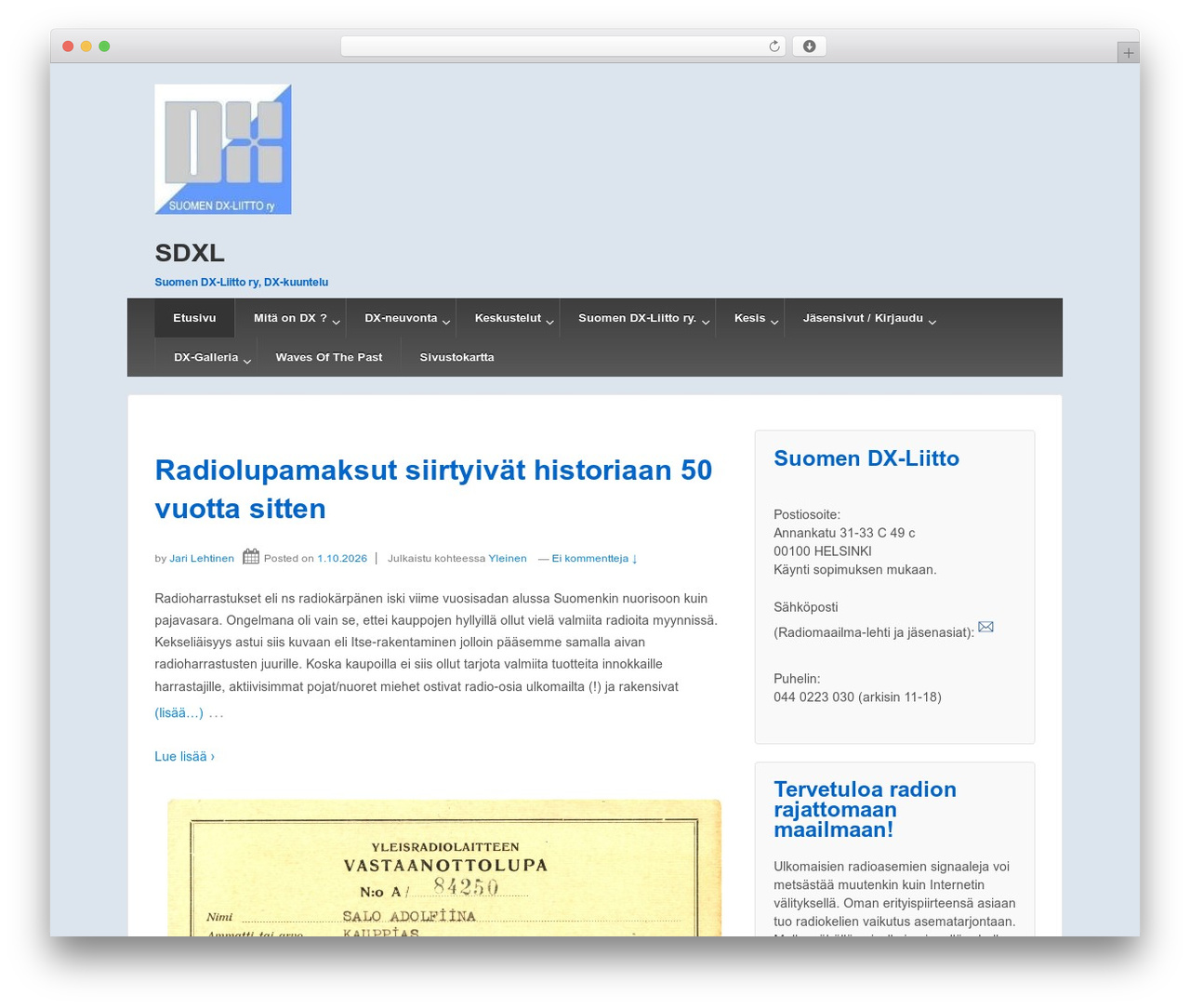Add a new browser tab
Image resolution: width=1190 pixels, height=1008 pixels.
(1128, 53)
